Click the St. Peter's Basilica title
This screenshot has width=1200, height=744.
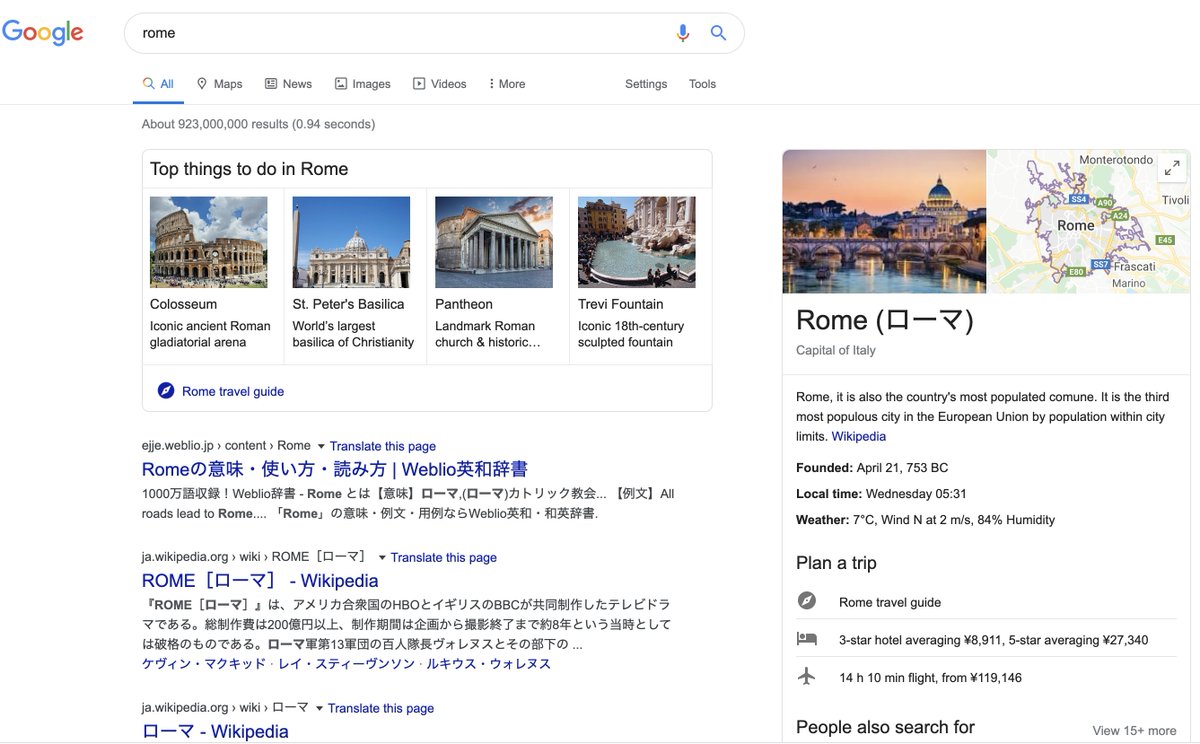tap(348, 304)
